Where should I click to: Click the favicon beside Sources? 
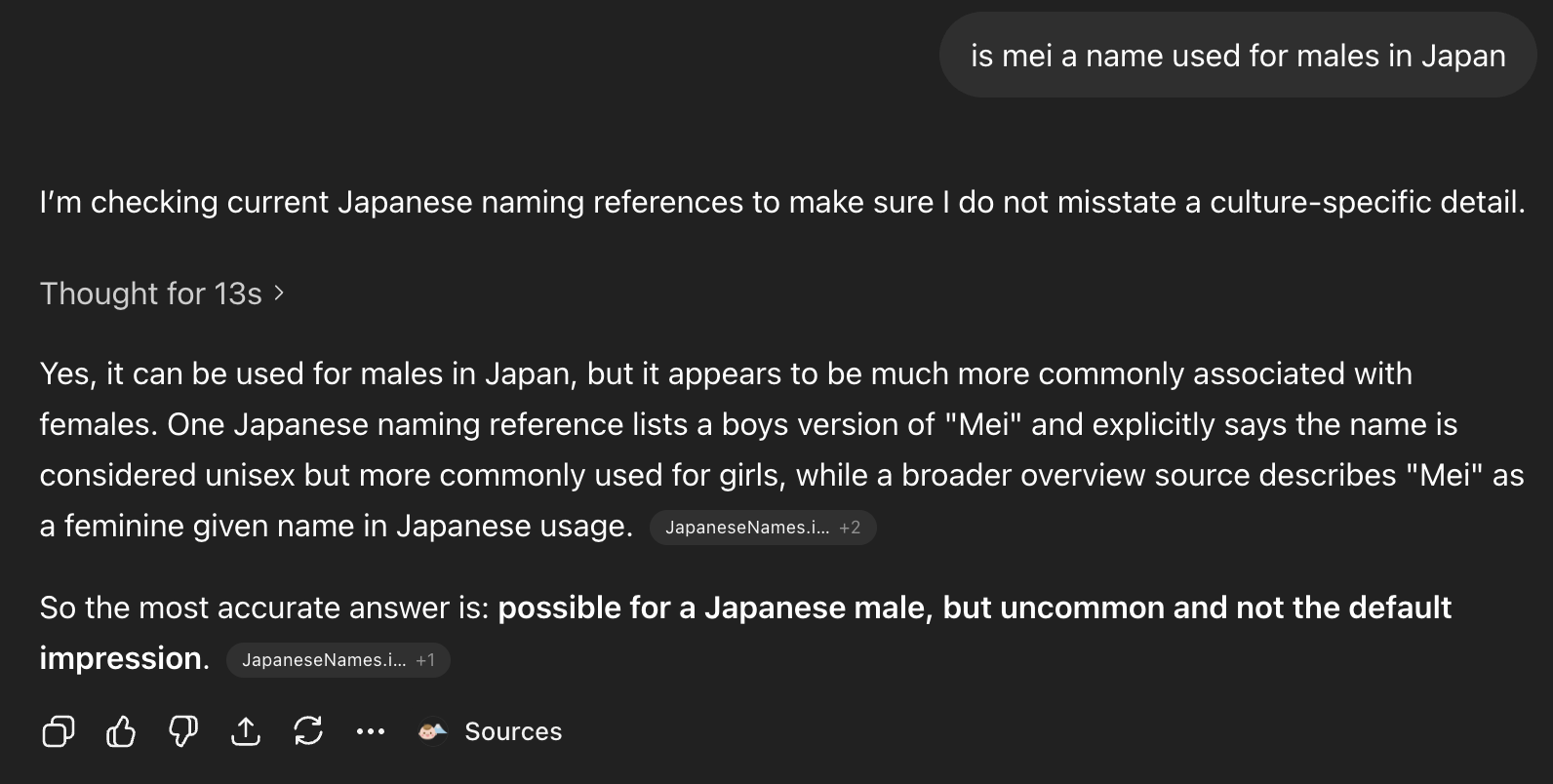coord(432,731)
